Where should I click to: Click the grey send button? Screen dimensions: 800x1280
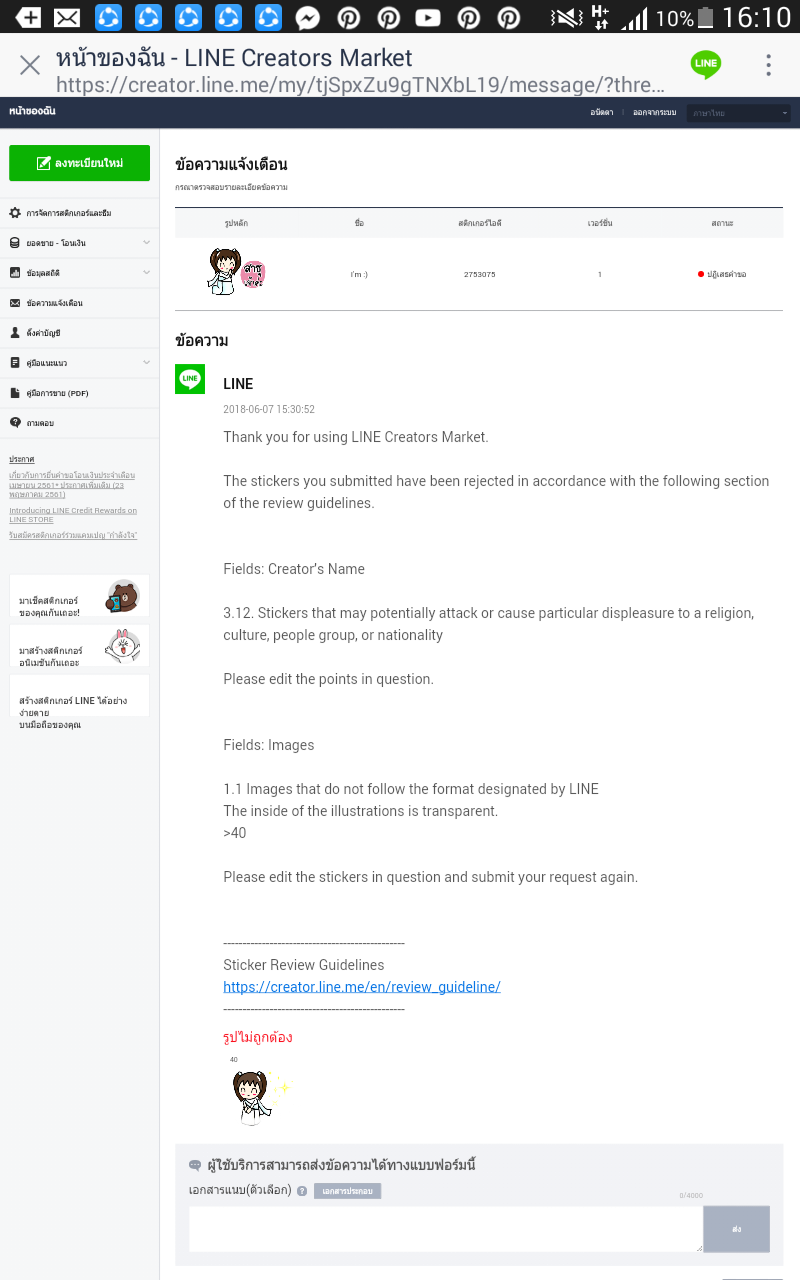[x=736, y=1229]
